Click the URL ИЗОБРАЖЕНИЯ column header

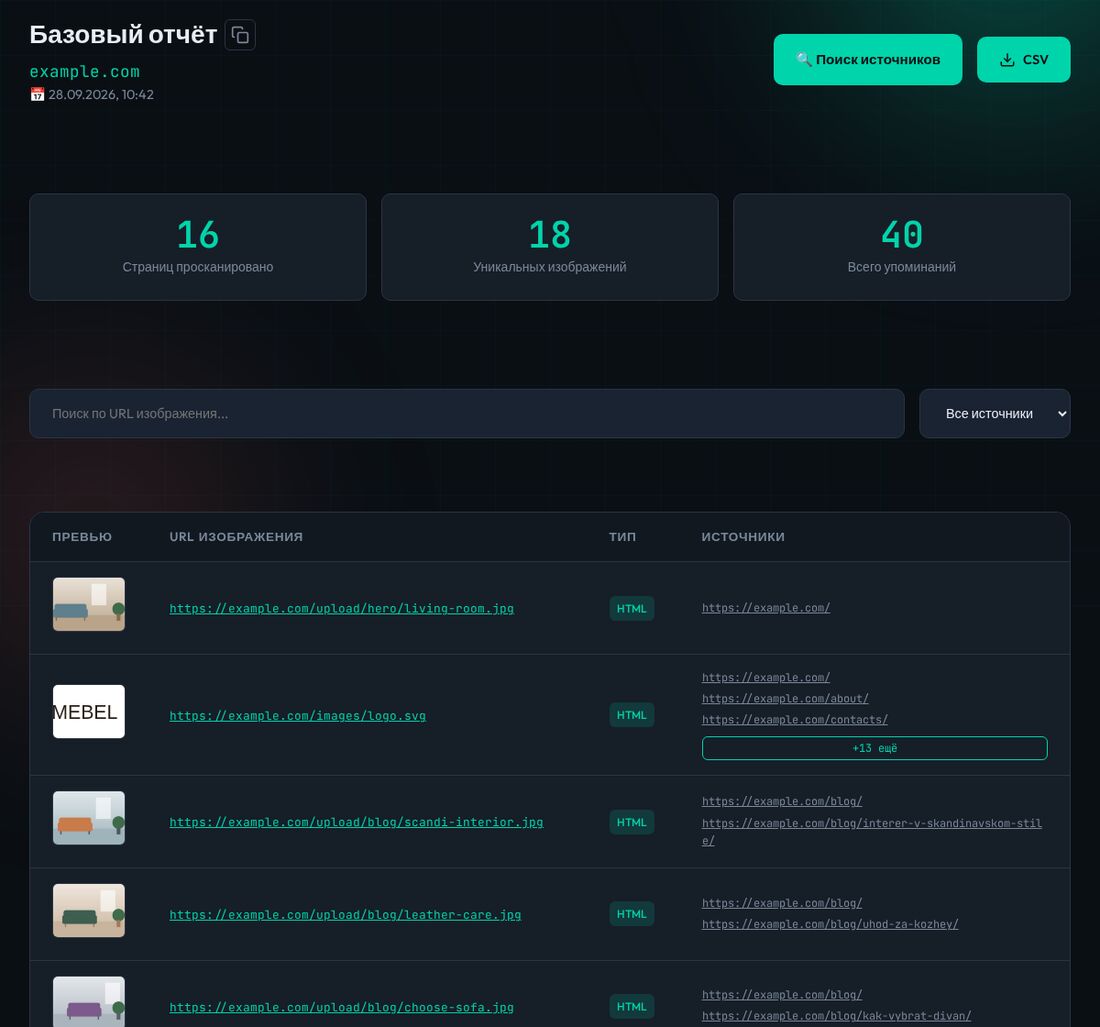point(236,537)
